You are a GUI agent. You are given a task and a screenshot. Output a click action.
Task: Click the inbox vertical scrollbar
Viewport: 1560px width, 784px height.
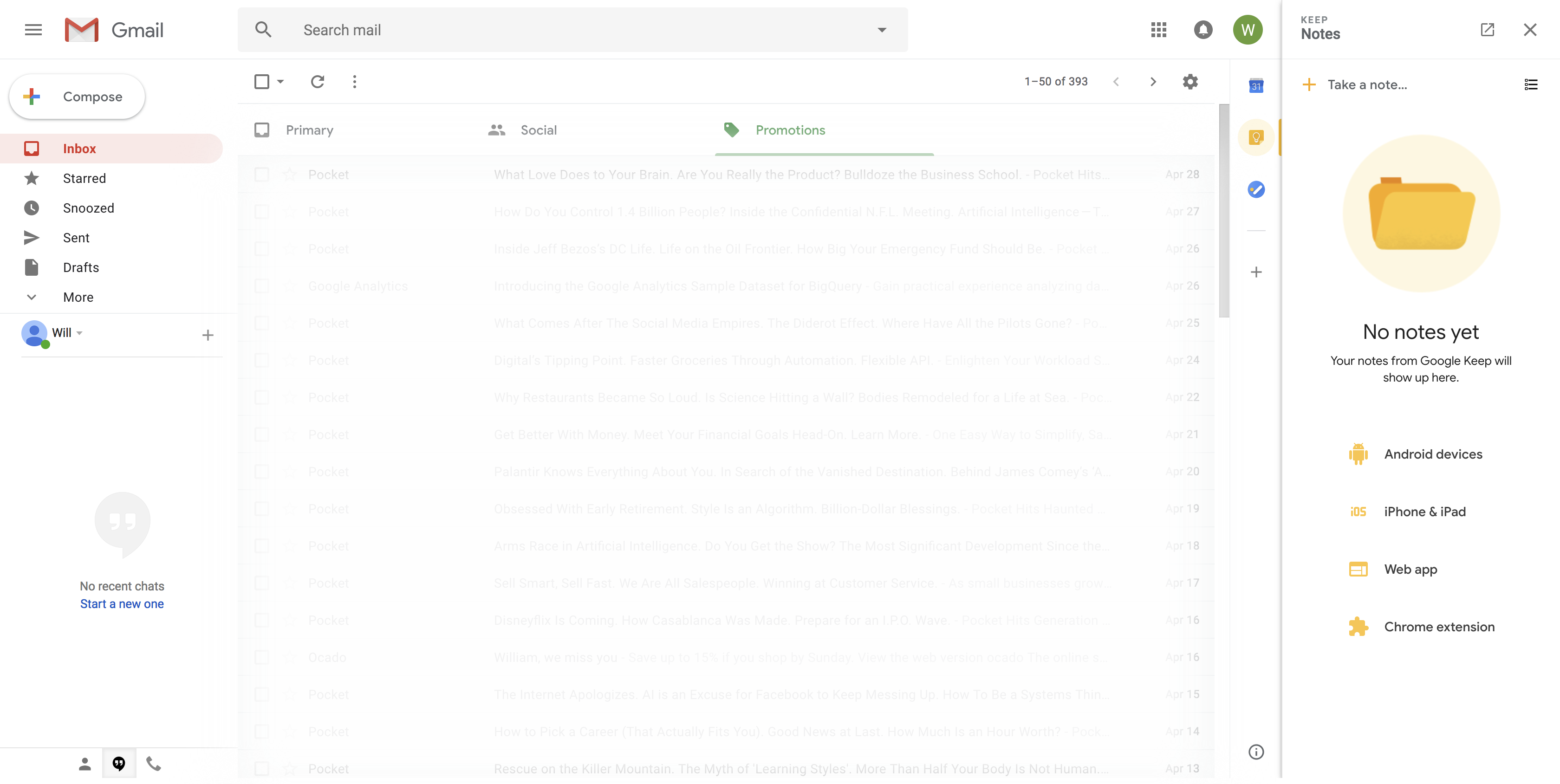[1223, 210]
